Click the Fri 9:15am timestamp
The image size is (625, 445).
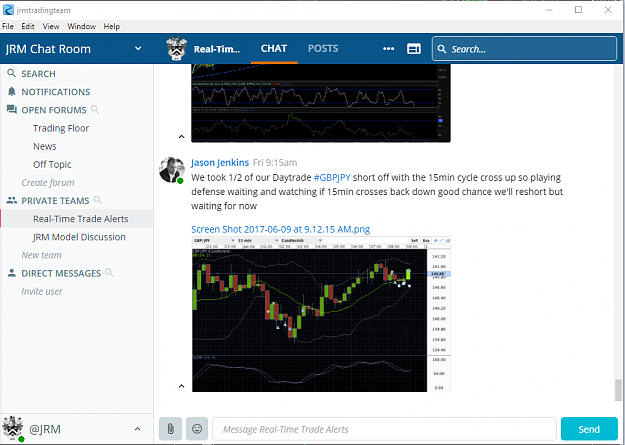point(275,163)
